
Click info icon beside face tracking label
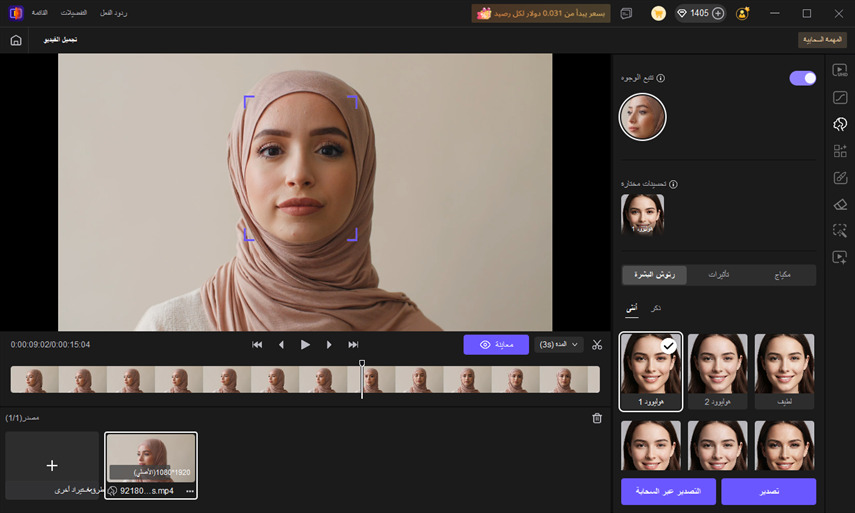660,79
